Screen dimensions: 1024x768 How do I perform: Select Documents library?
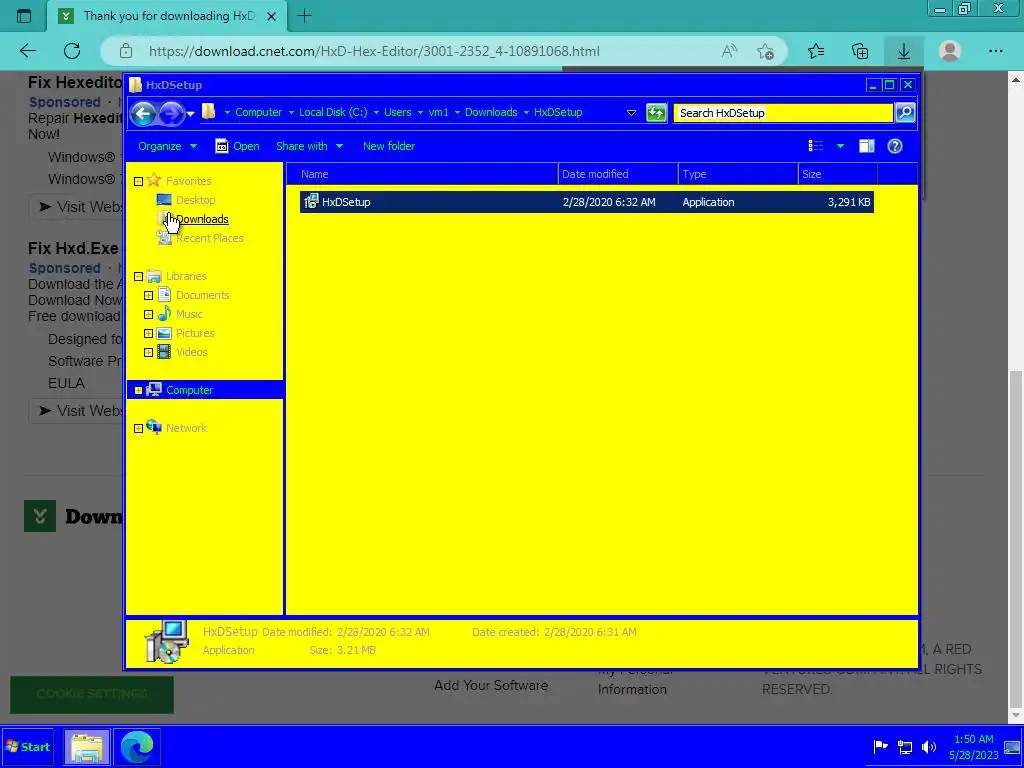[202, 295]
